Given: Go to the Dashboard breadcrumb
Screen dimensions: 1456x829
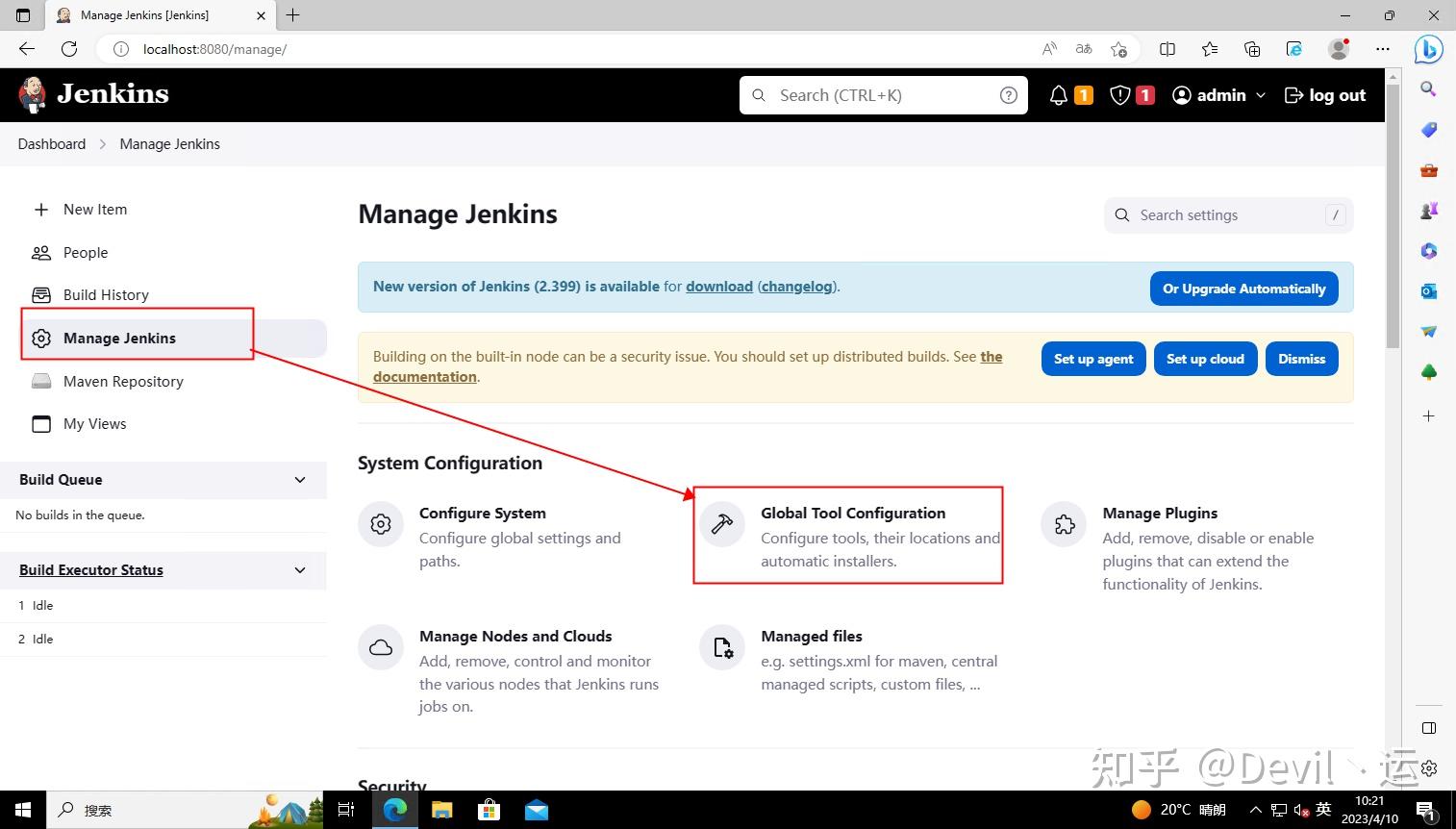Looking at the screenshot, I should [x=52, y=144].
